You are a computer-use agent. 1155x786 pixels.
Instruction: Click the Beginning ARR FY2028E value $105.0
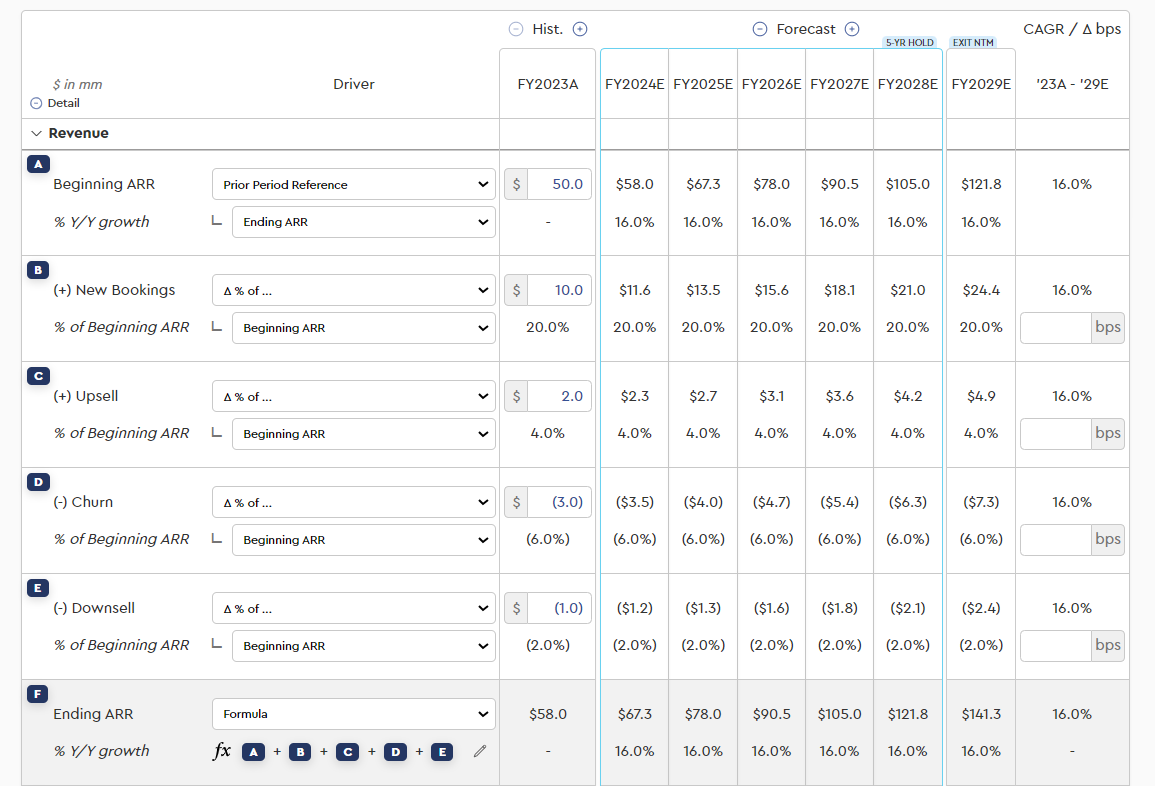908,184
